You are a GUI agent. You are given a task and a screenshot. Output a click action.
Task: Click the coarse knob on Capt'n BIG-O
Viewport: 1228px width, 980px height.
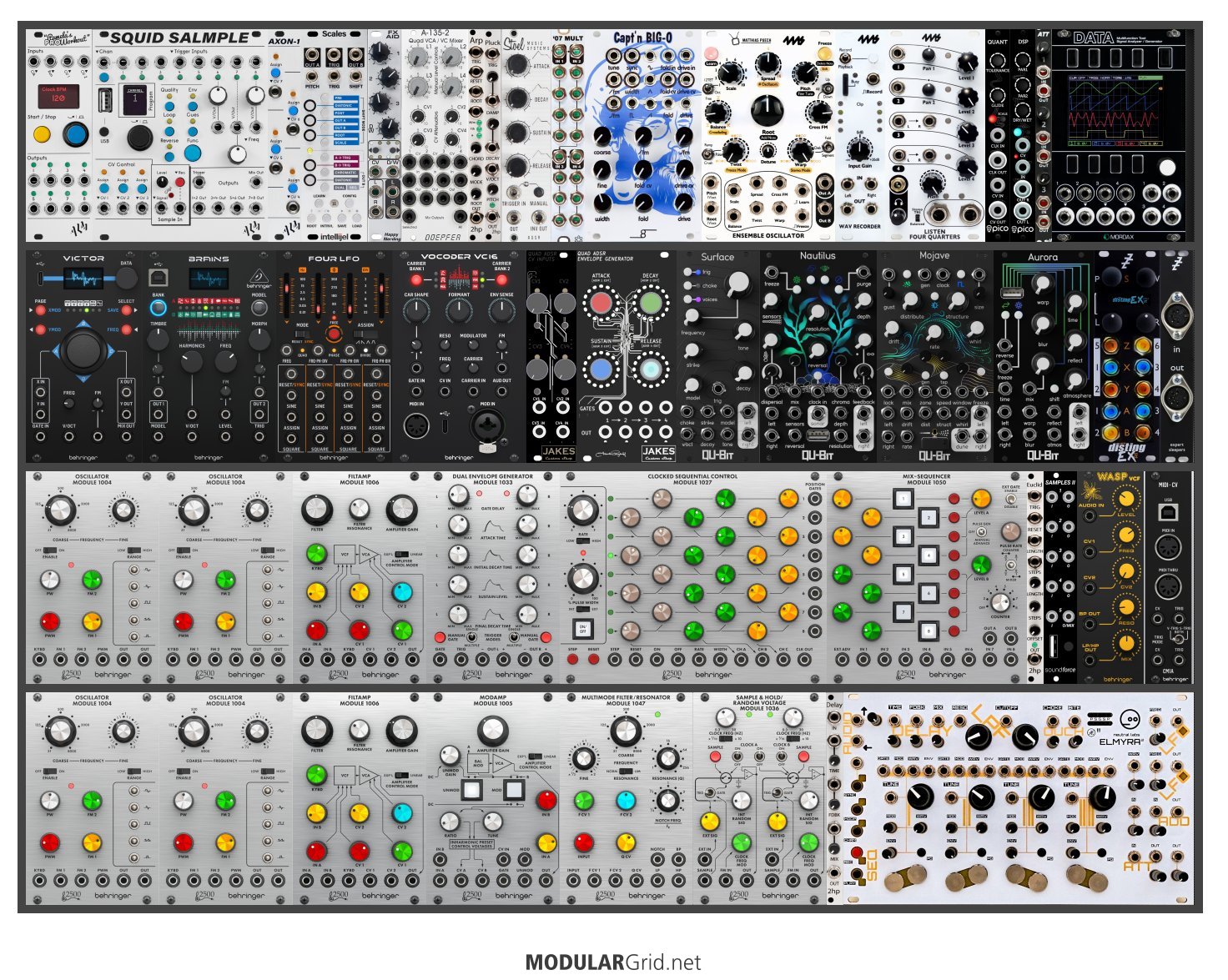tap(603, 136)
